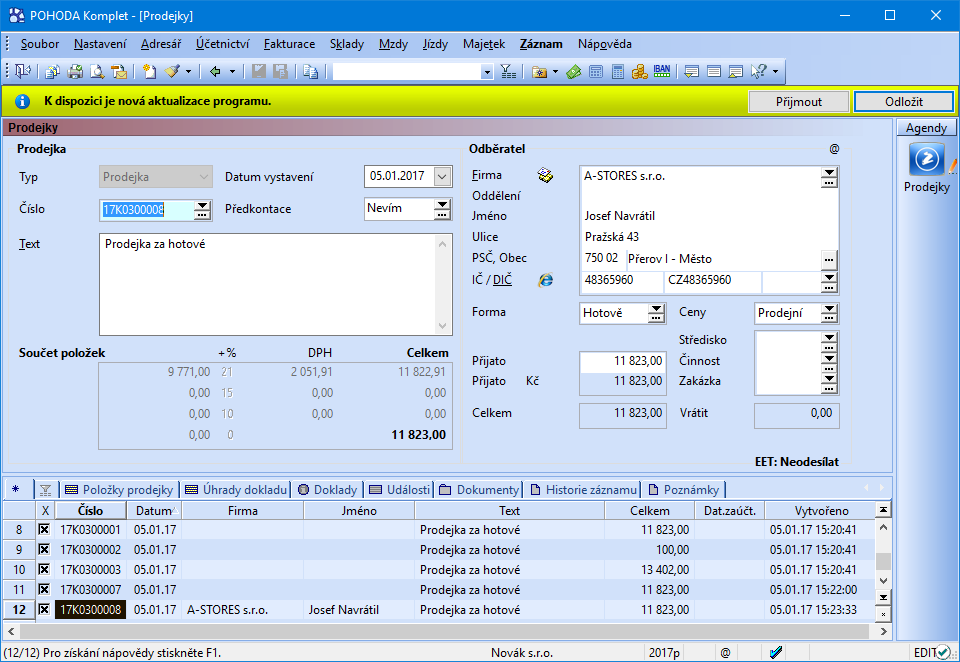Click the Internet Explorer icon beside IČ / DIČ
960x662 pixels.
tap(546, 280)
